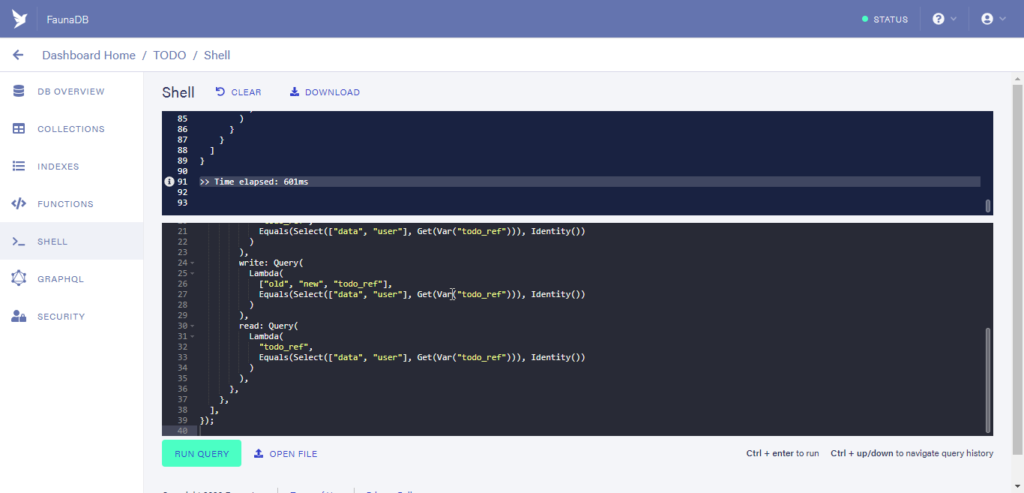Screen dimensions: 1024x493
Task: Click line number 89 in the output
Action: point(182,161)
